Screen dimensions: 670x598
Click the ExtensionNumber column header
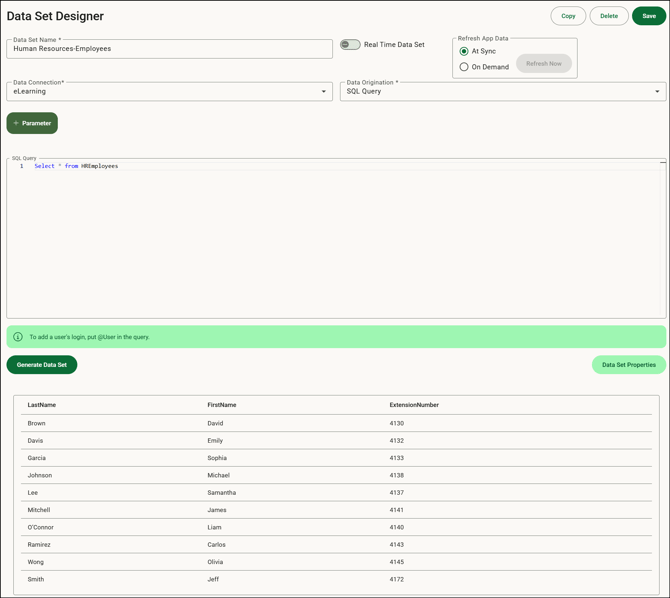414,405
